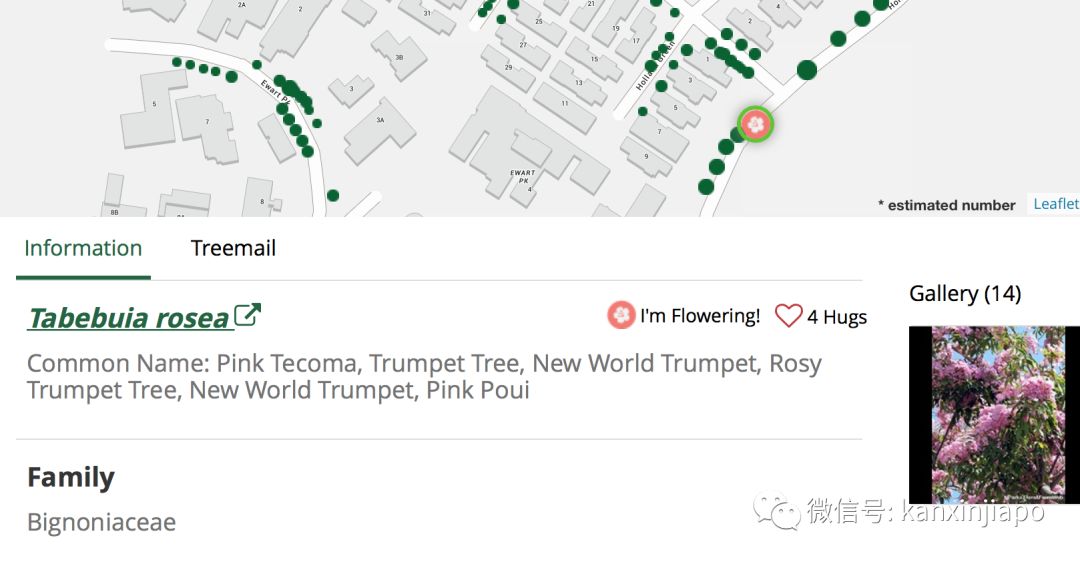Select the building labeled 29 on map
Viewport: 1080px width, 562px height.
510,70
